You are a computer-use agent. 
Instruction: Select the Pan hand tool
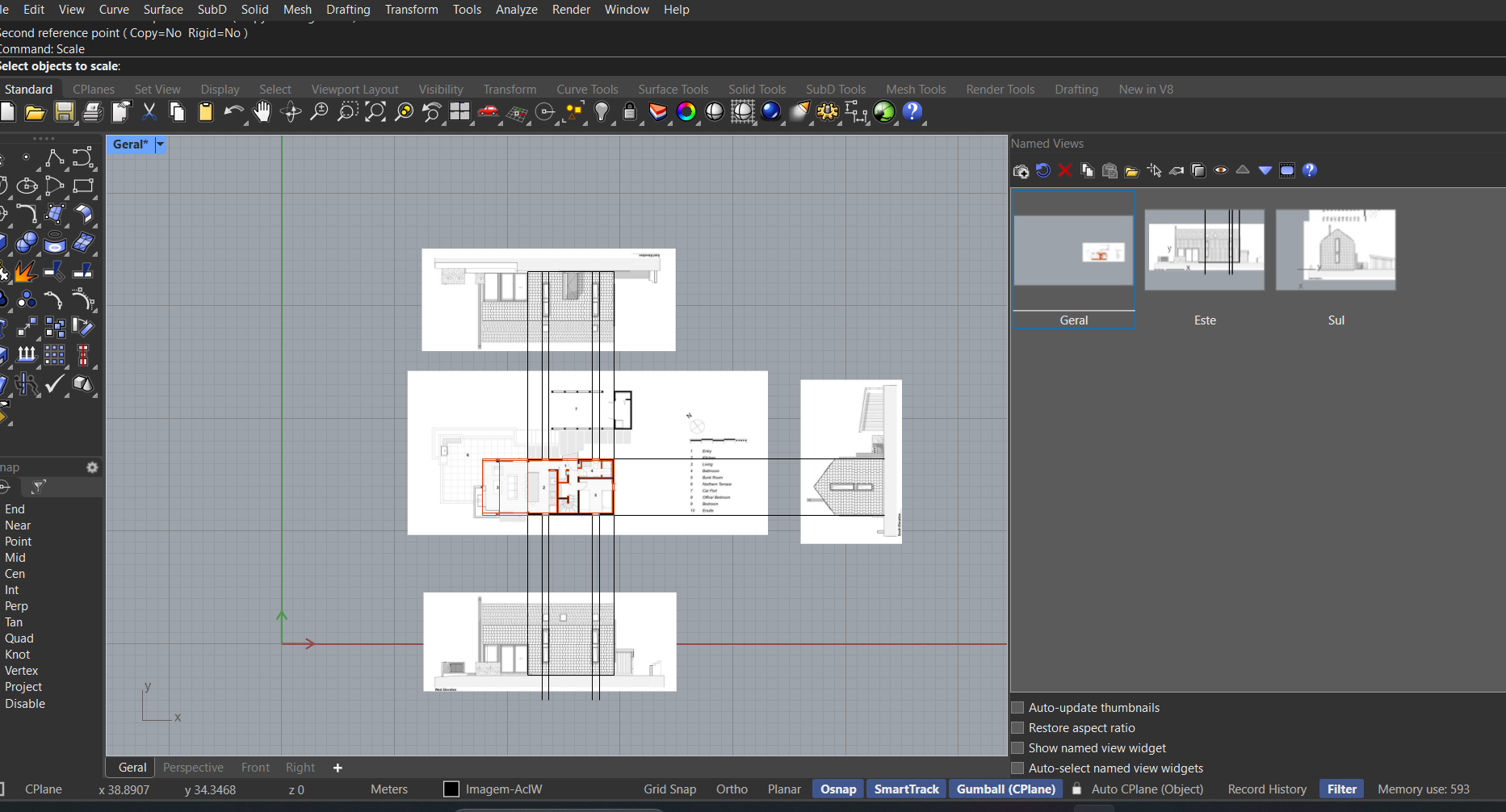[262, 112]
